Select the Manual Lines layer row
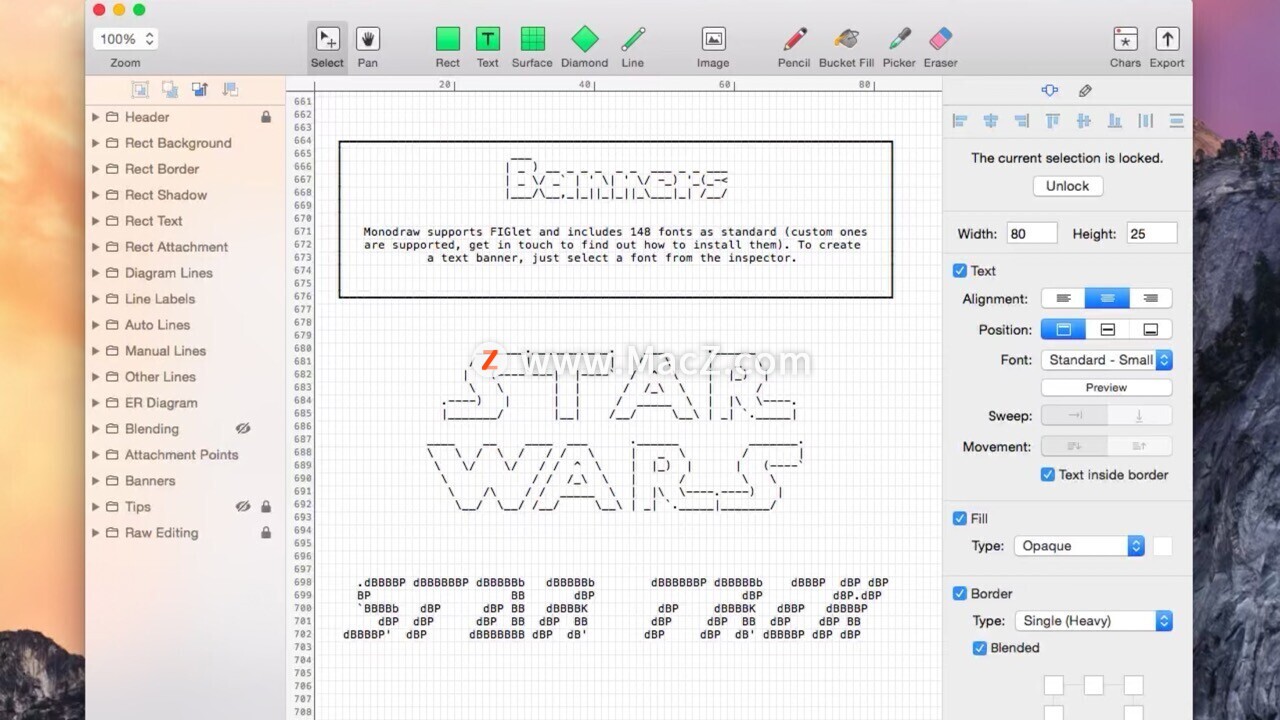 click(185, 351)
